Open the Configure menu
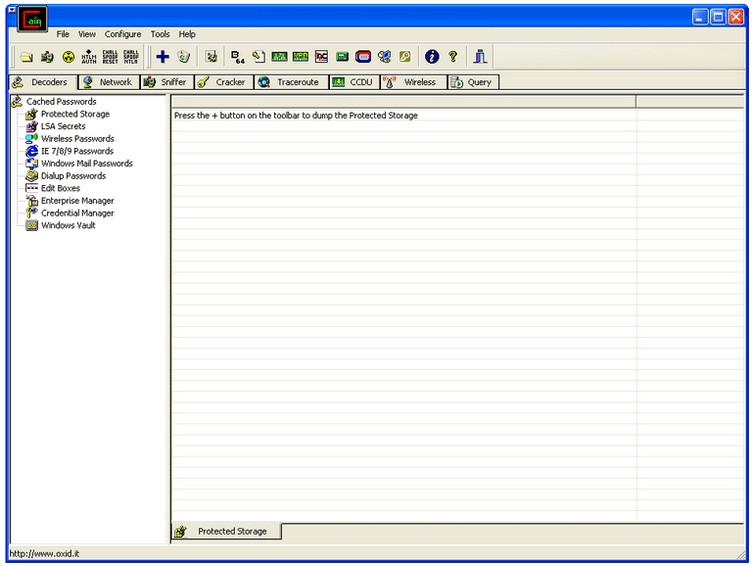The width and height of the screenshot is (752, 566). (x=123, y=34)
